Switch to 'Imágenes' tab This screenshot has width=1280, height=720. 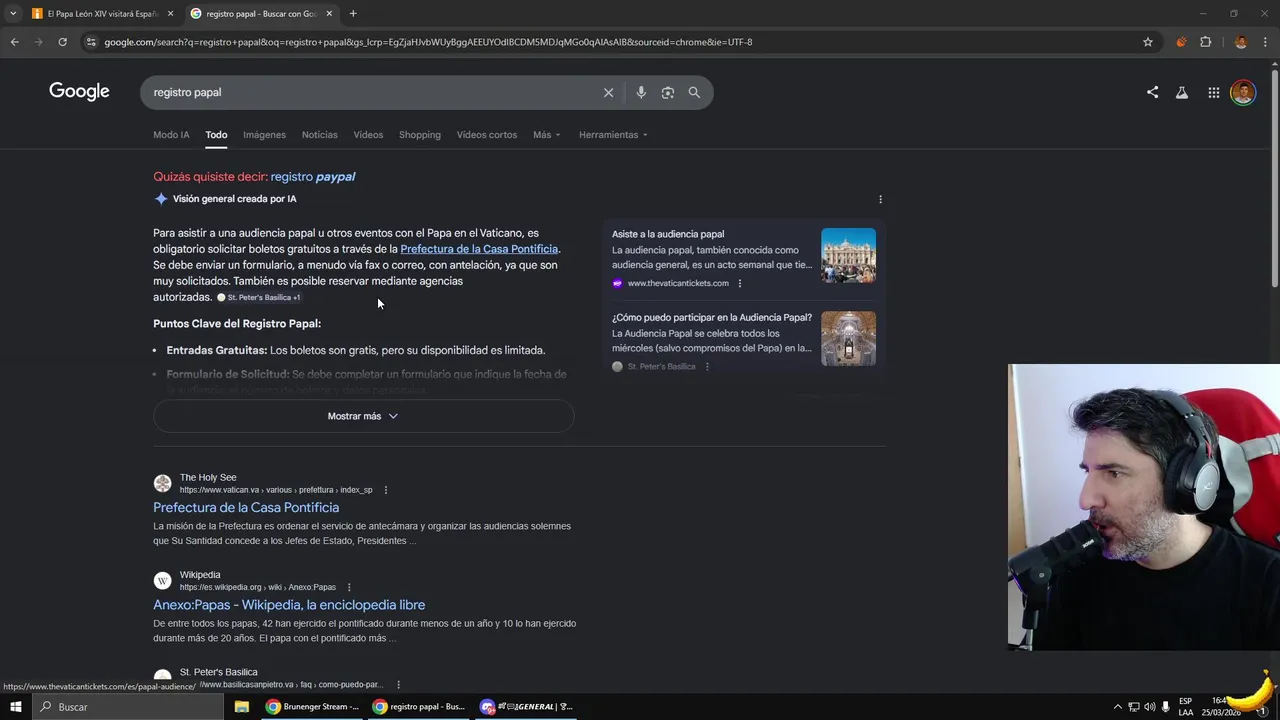(264, 135)
